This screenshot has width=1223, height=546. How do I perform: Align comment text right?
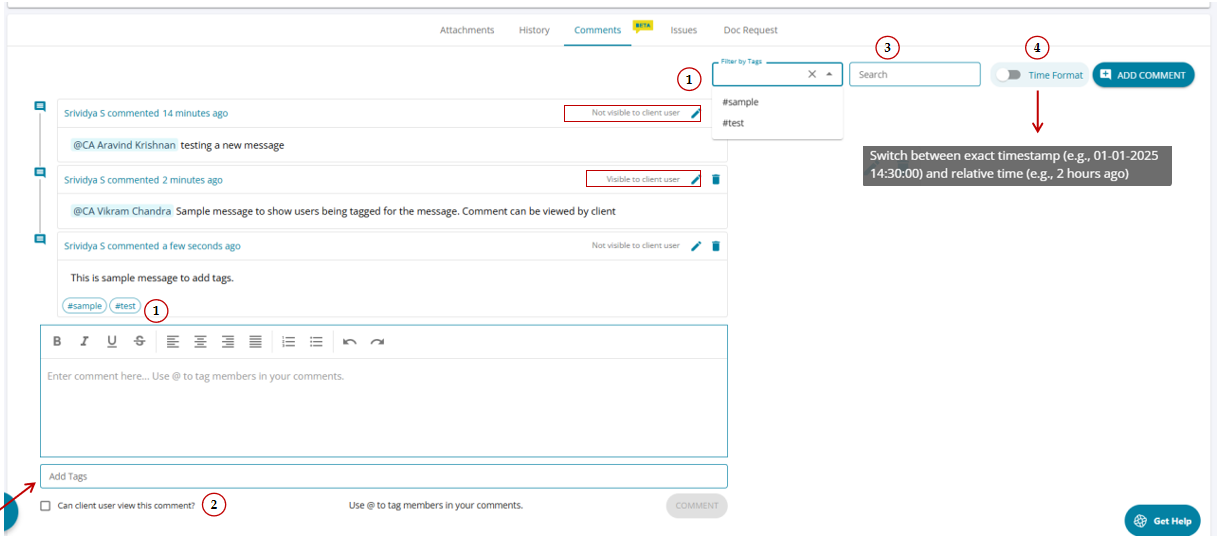(228, 342)
